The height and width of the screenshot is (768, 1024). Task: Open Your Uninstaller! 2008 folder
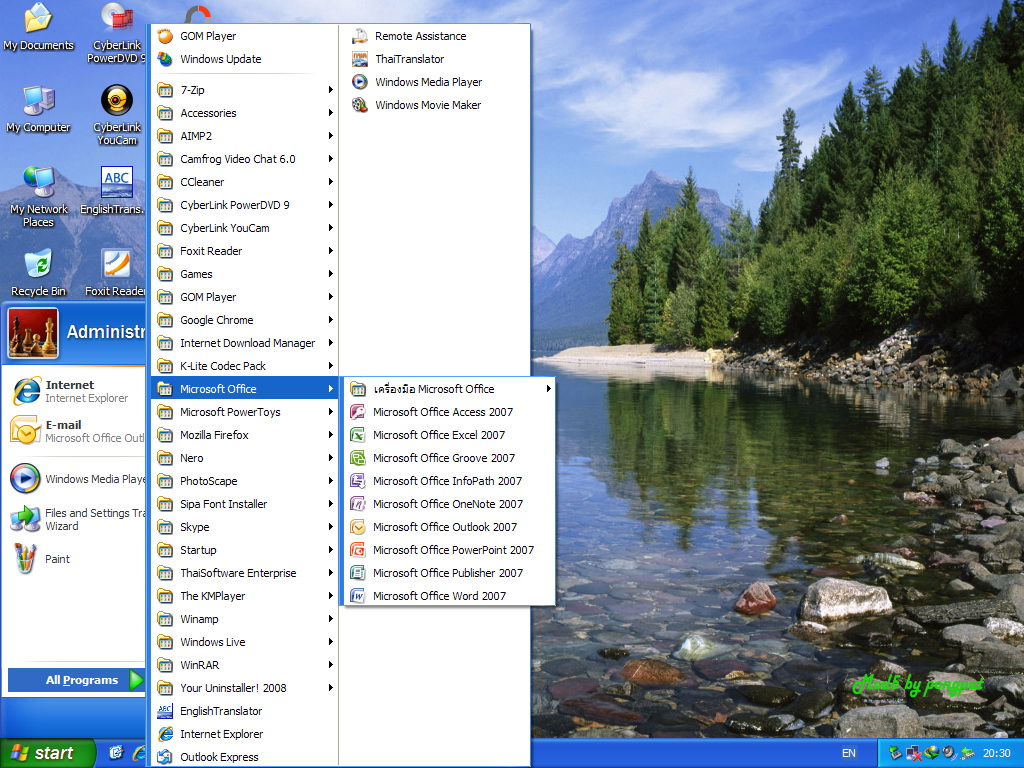point(245,688)
